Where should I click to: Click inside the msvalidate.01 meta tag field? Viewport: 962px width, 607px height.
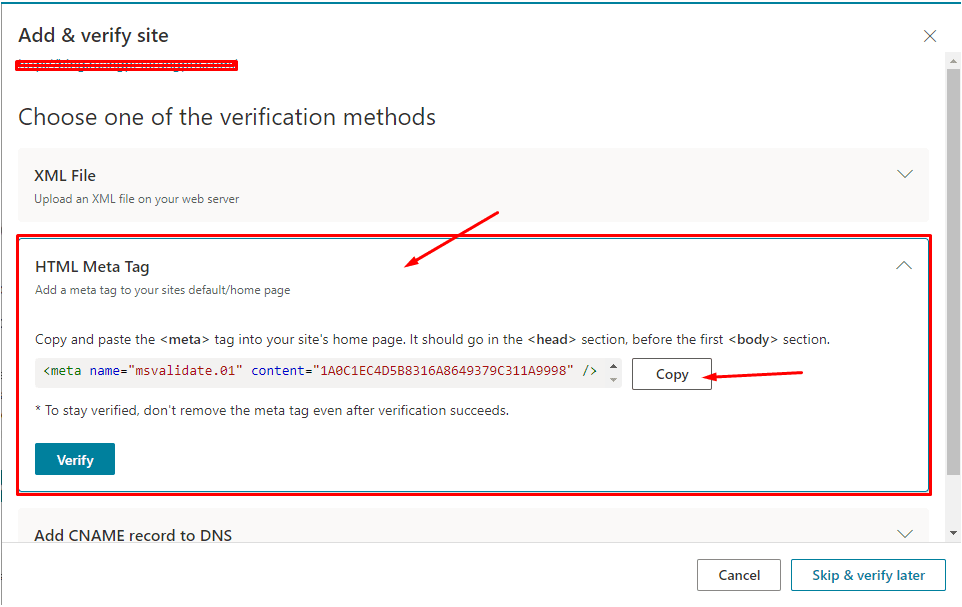(x=320, y=372)
